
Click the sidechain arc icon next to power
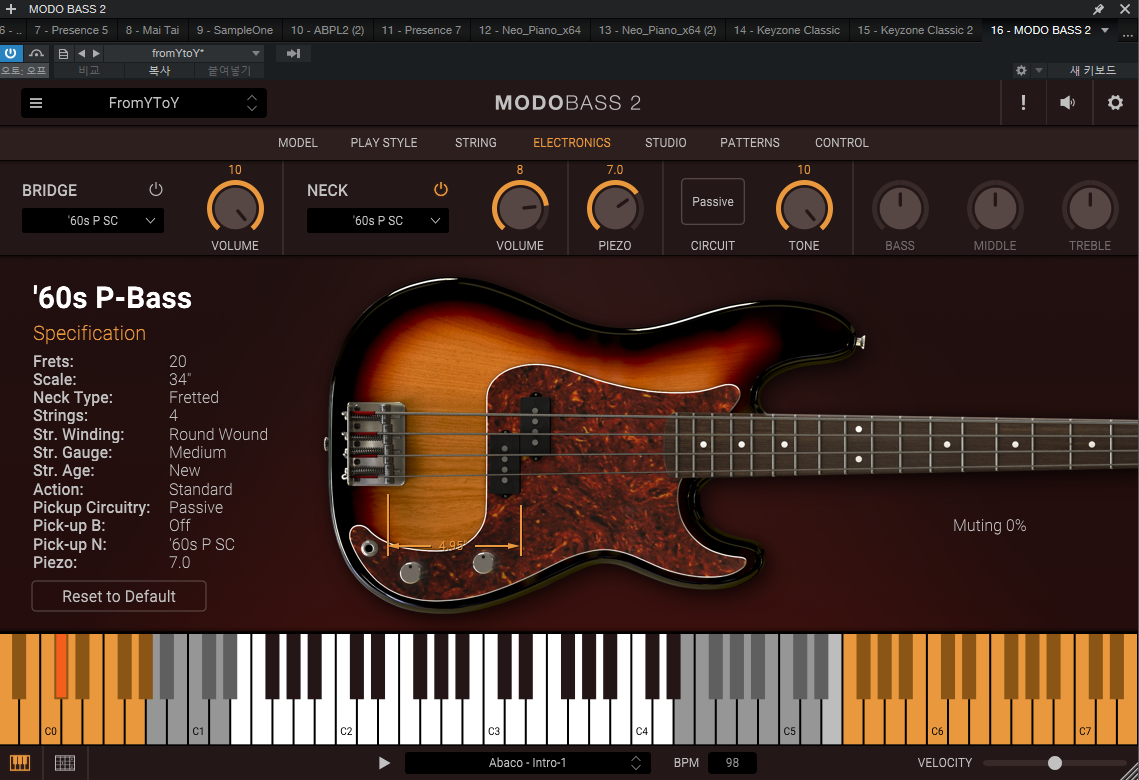36,53
